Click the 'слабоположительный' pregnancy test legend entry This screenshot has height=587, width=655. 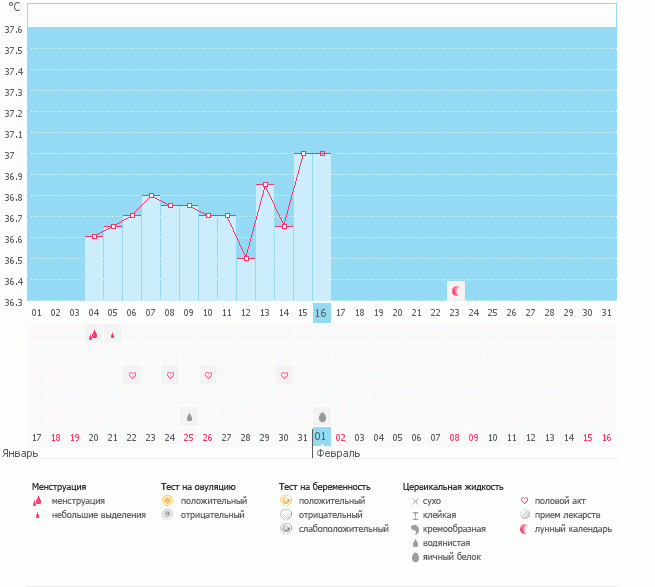tap(342, 528)
